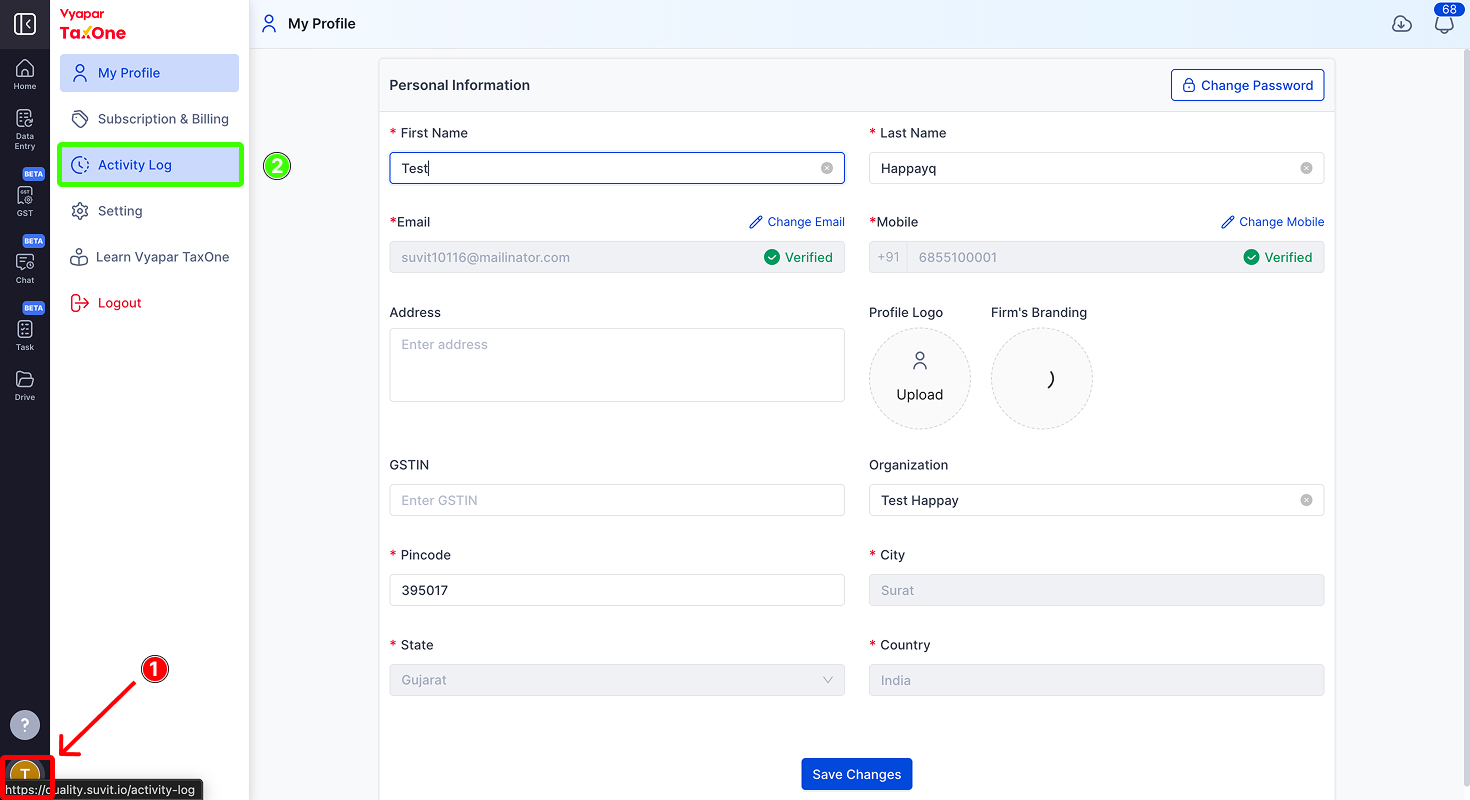1470x800 pixels.
Task: Open Learn Vyapar TaxOne menu item
Action: 149,257
